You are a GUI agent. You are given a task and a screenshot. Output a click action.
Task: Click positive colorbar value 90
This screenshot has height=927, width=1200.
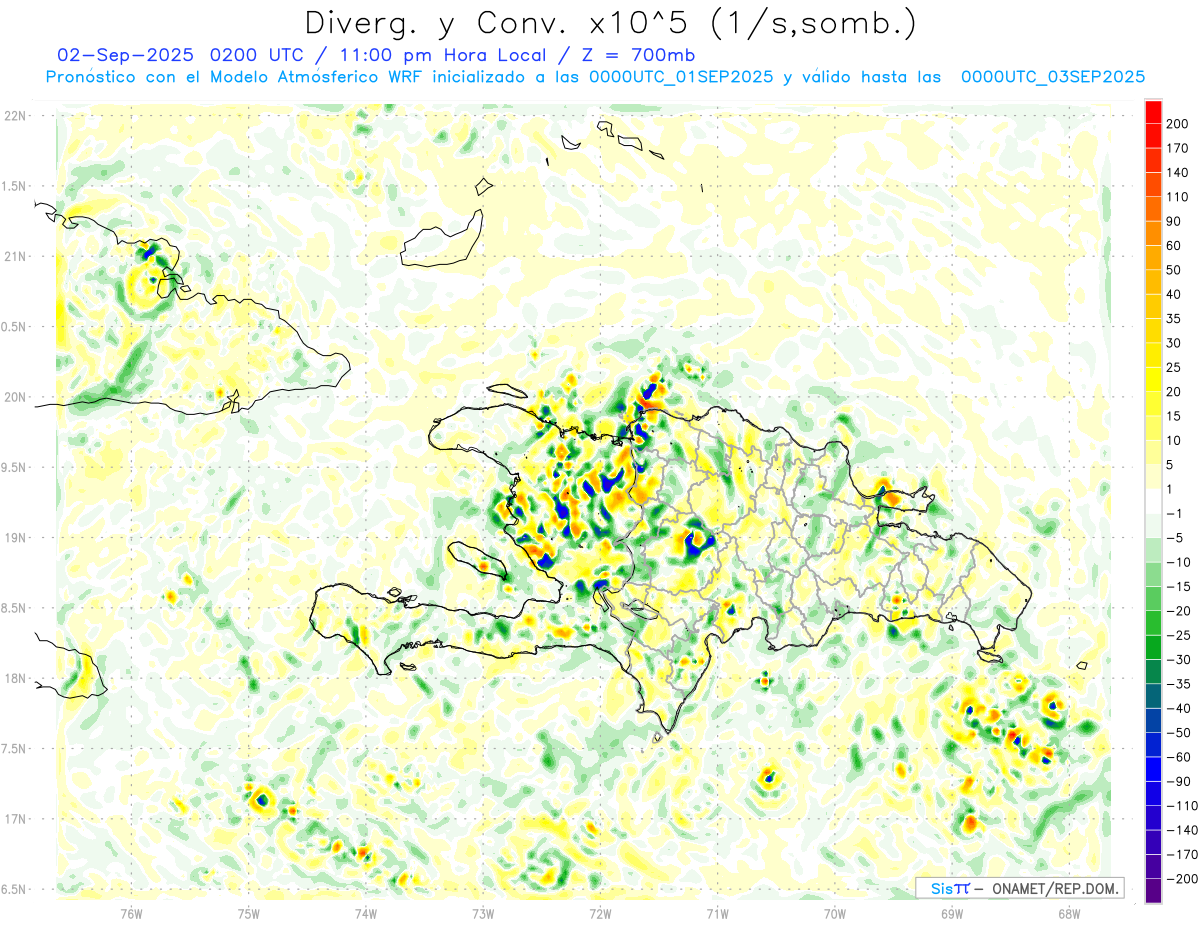[1174, 222]
